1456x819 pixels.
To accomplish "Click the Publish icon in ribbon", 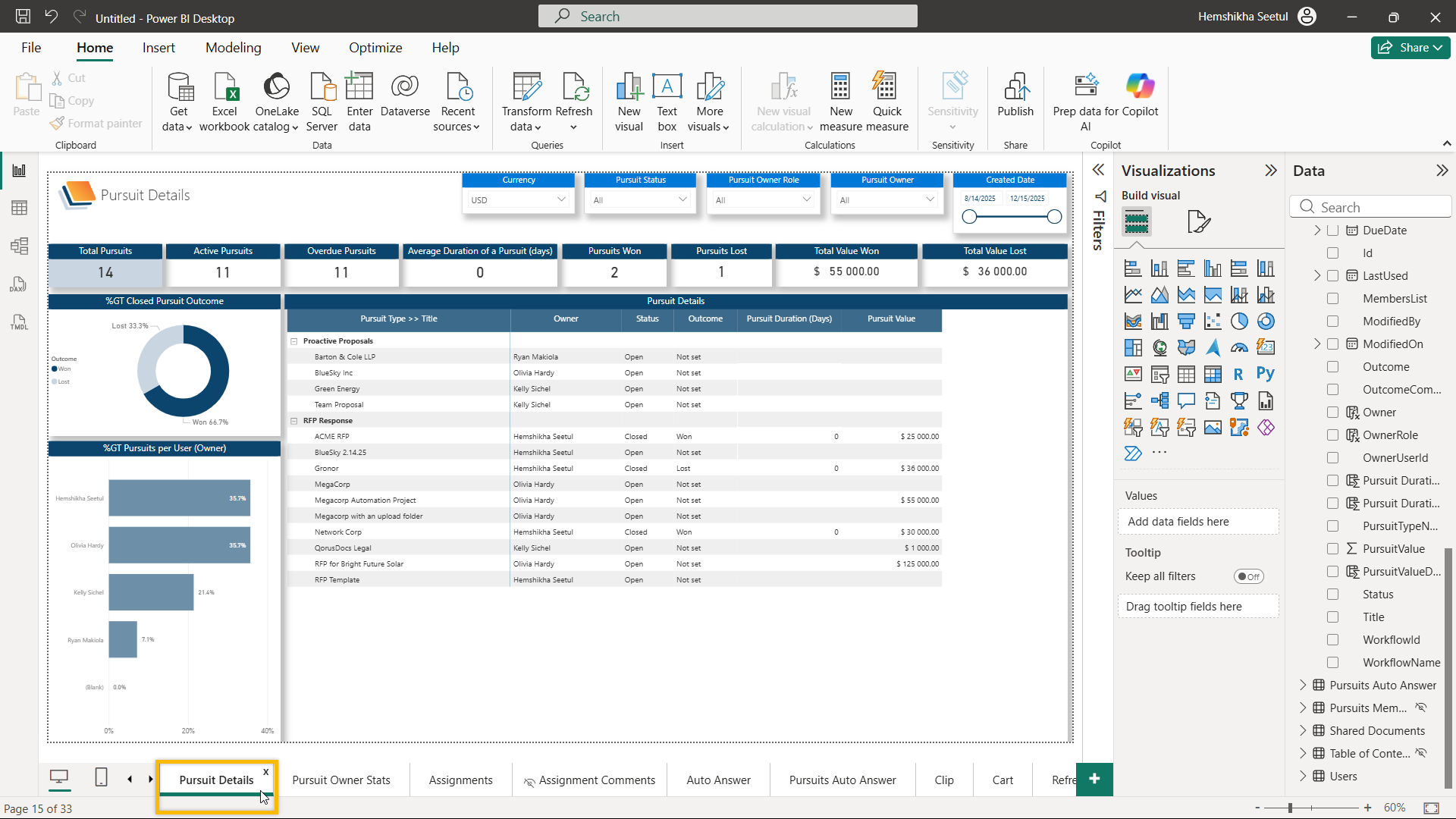I will (1015, 88).
